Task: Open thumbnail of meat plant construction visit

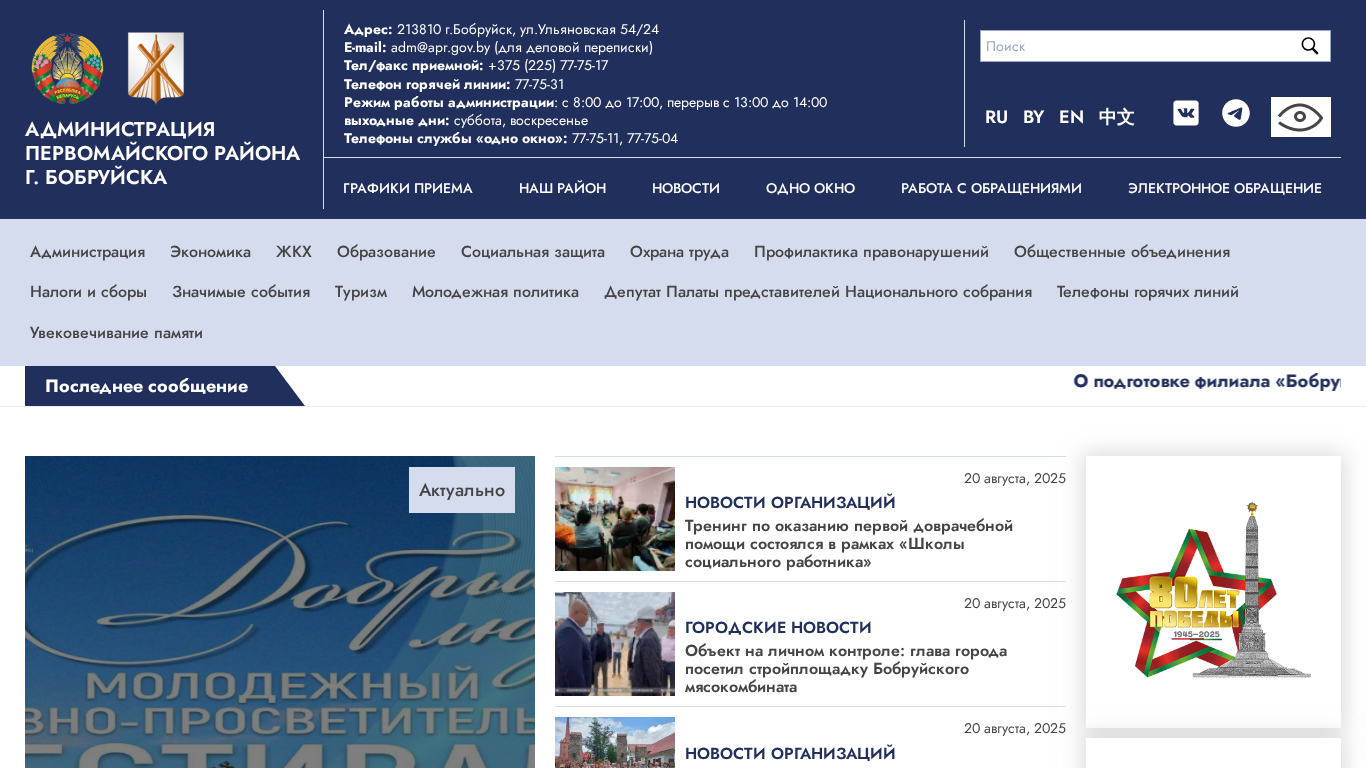Action: 615,644
